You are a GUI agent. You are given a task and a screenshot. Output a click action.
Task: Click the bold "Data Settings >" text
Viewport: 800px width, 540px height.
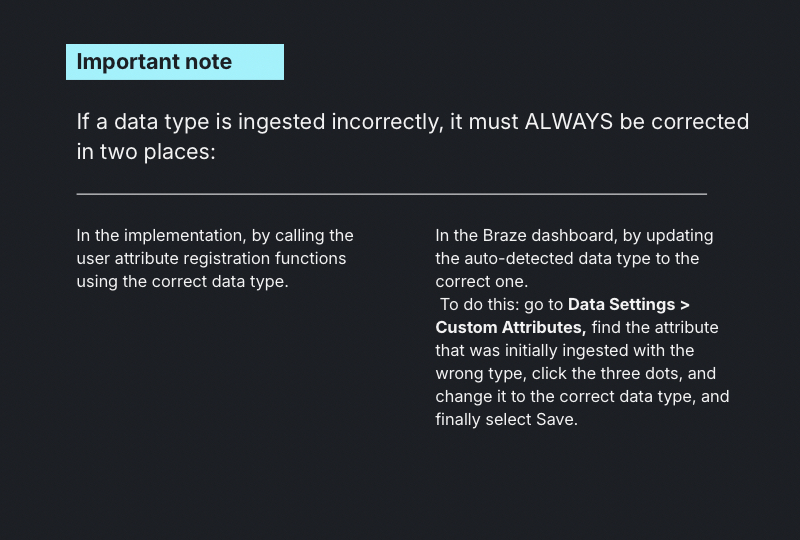(629, 305)
